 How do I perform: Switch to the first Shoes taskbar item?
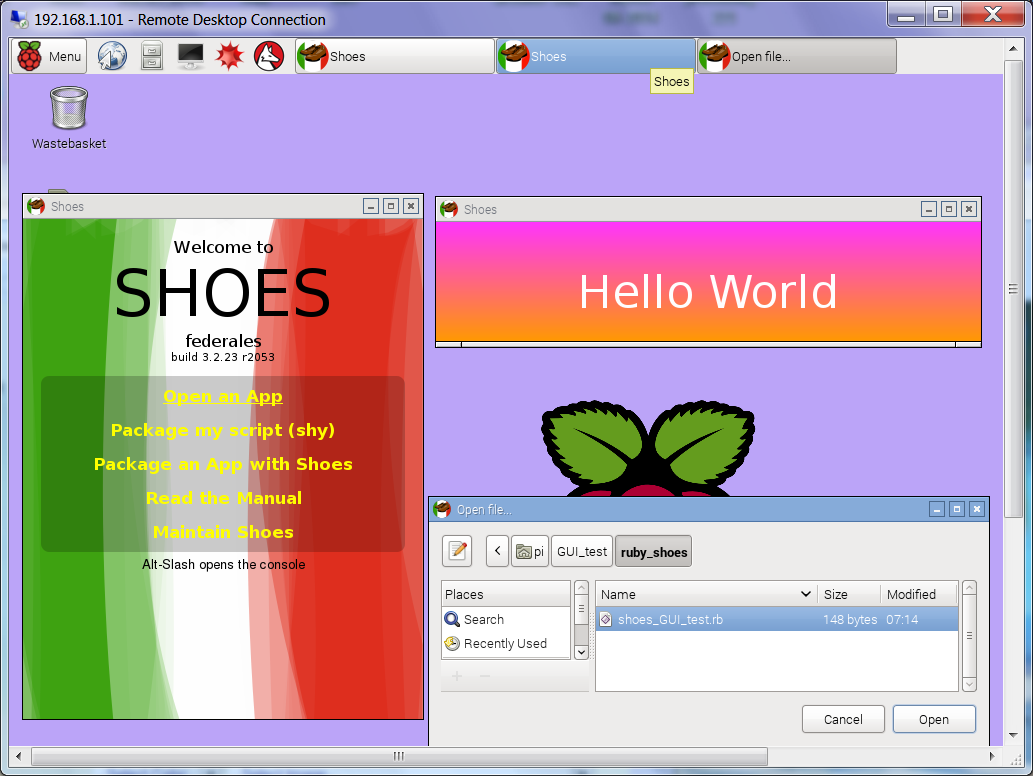395,57
